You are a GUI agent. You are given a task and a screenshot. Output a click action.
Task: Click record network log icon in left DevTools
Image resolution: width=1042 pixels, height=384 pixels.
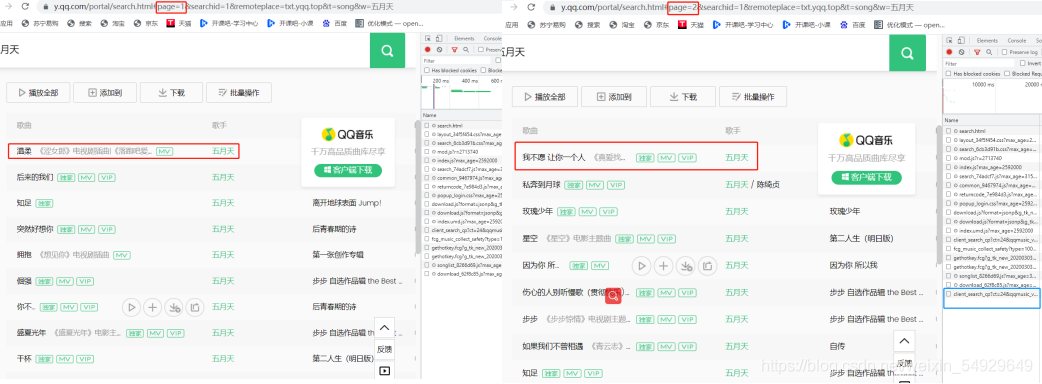click(x=427, y=50)
